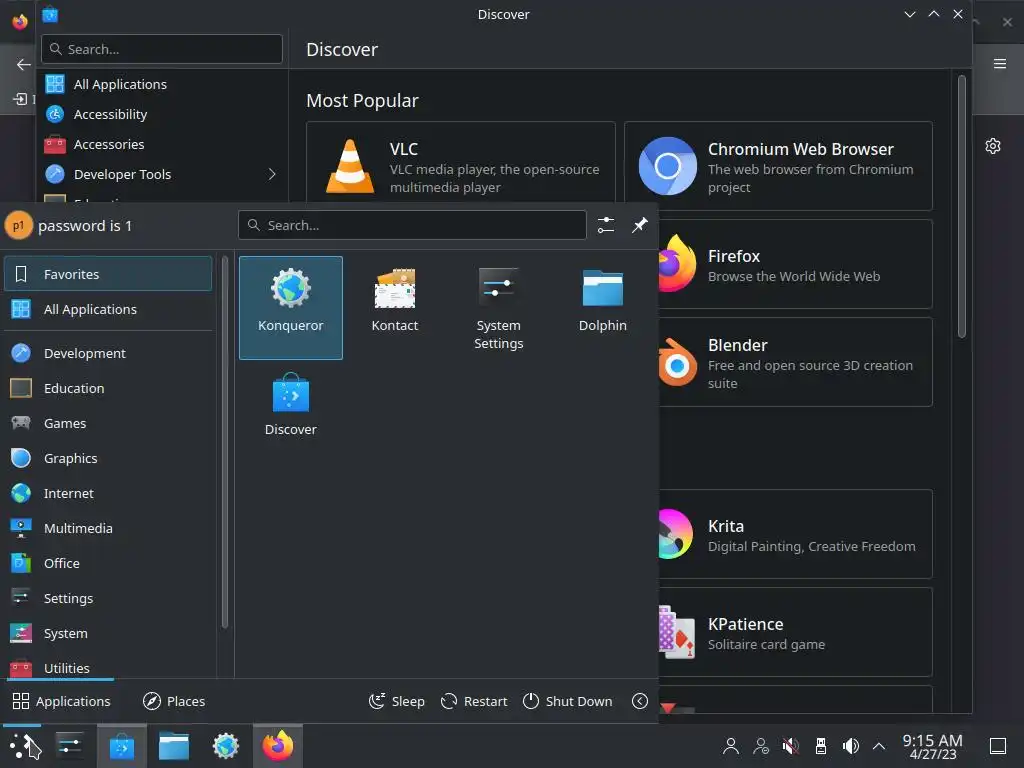Image resolution: width=1024 pixels, height=768 pixels.
Task: Switch to the Applications tab
Action: 61,701
